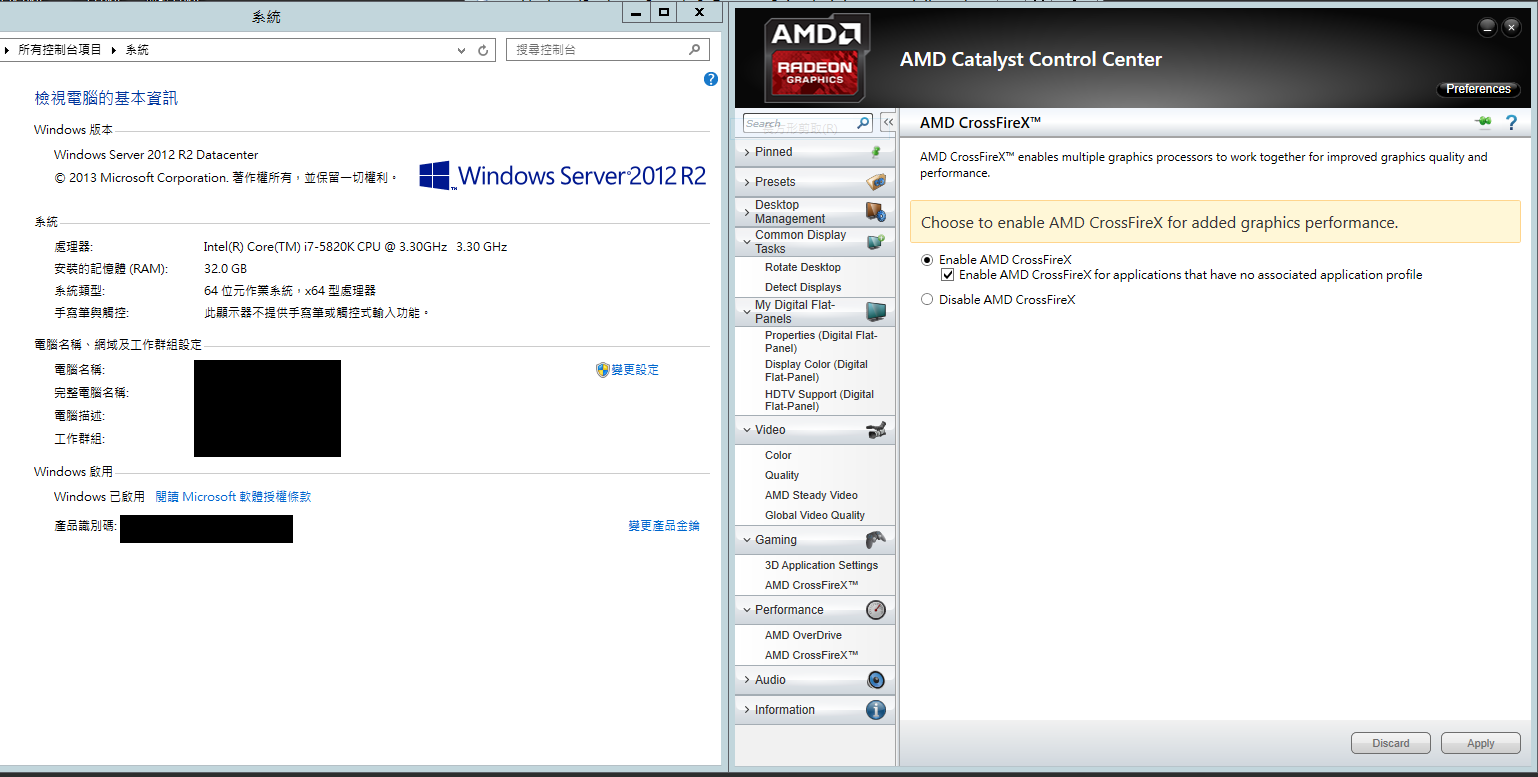The width and height of the screenshot is (1538, 777).
Task: Click the Discard button
Action: click(x=1390, y=743)
